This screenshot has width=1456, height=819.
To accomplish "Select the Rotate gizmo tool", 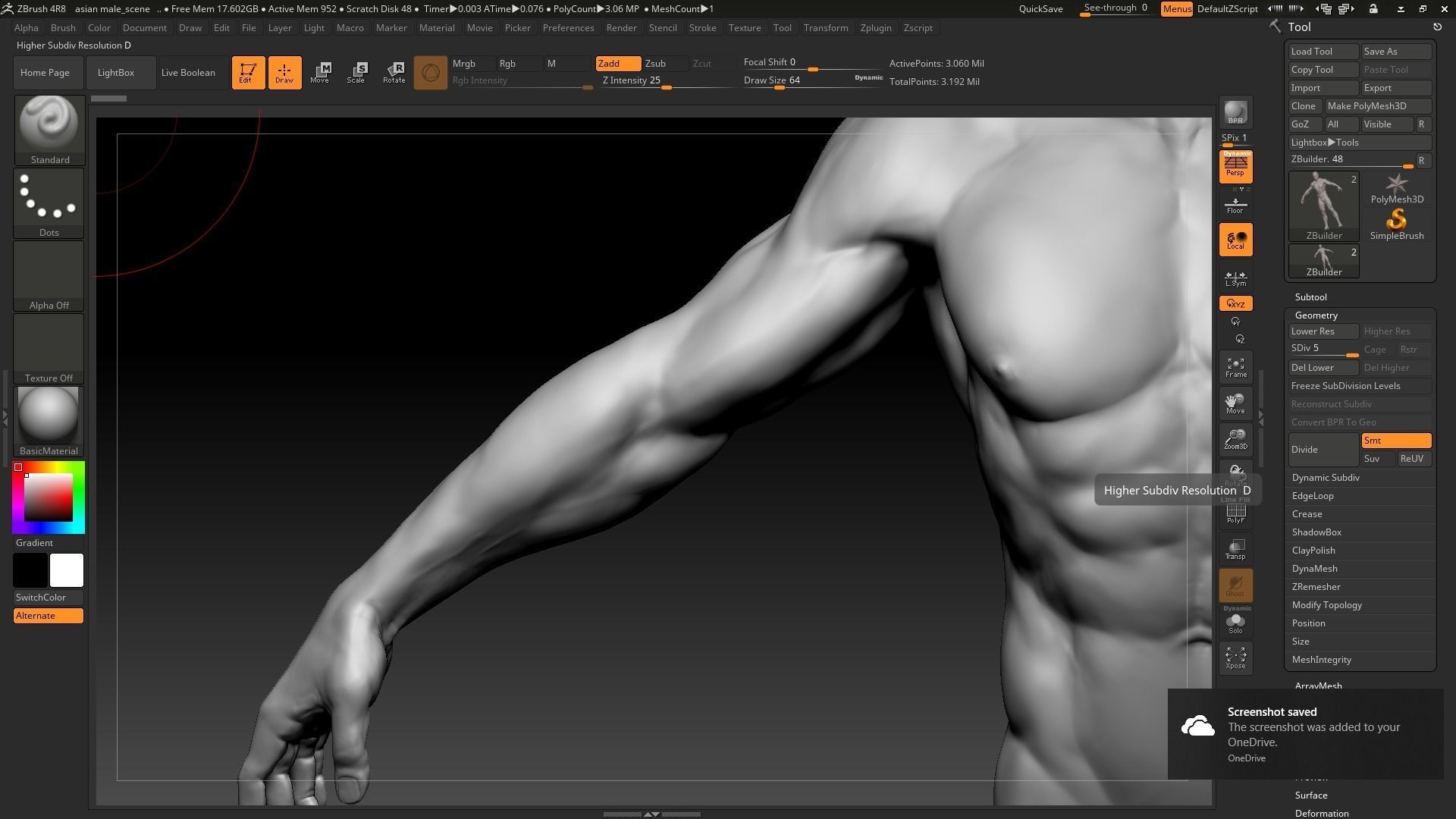I will click(x=394, y=73).
